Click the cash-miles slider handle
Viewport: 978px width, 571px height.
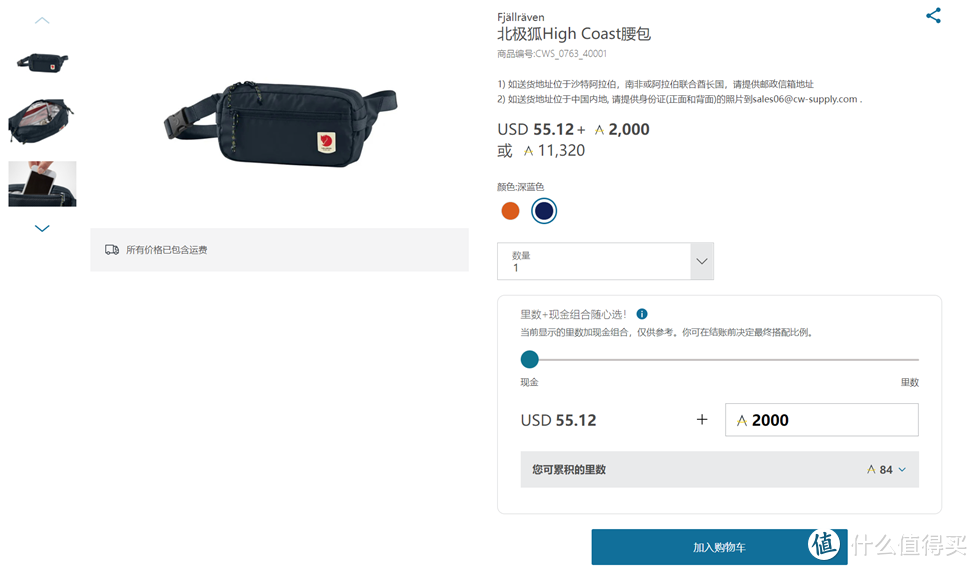click(529, 359)
